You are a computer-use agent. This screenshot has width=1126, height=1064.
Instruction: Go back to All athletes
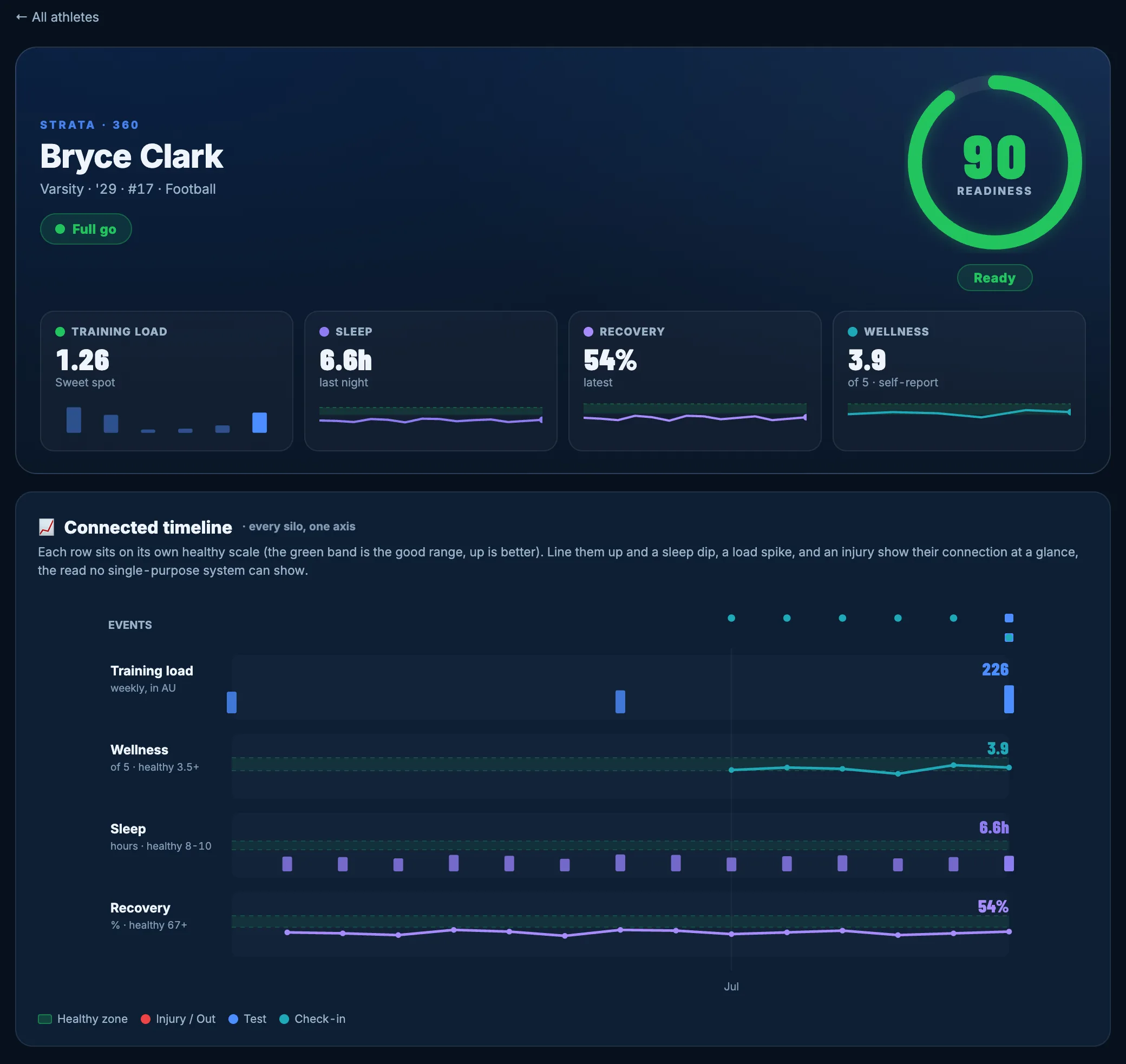click(x=57, y=17)
